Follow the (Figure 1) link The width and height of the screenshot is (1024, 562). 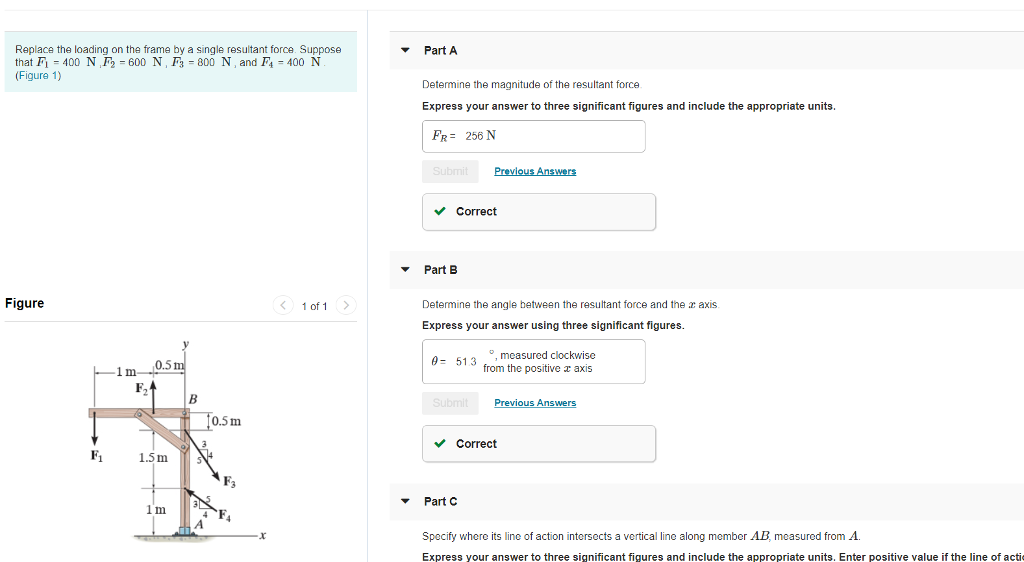click(38, 76)
